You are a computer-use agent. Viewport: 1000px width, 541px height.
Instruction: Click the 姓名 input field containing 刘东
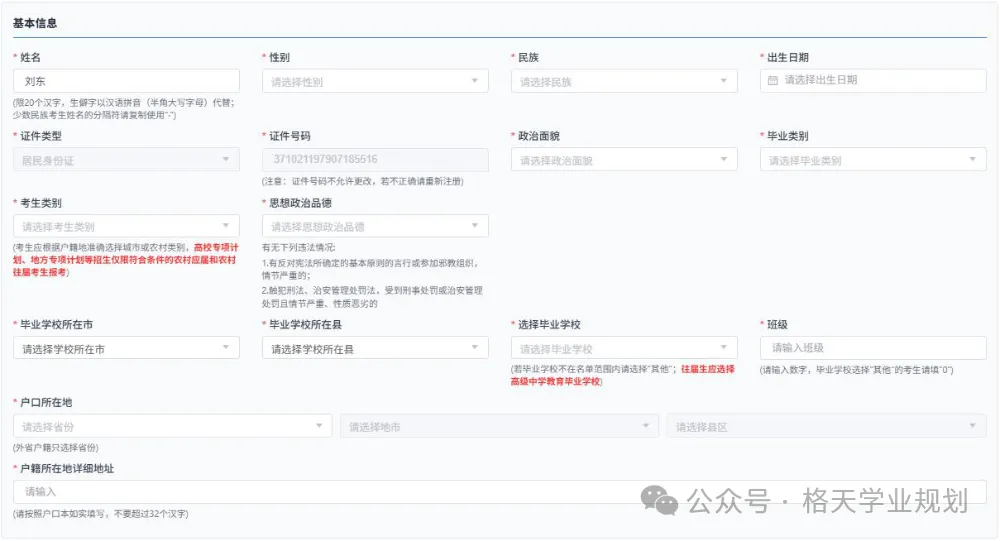[126, 81]
